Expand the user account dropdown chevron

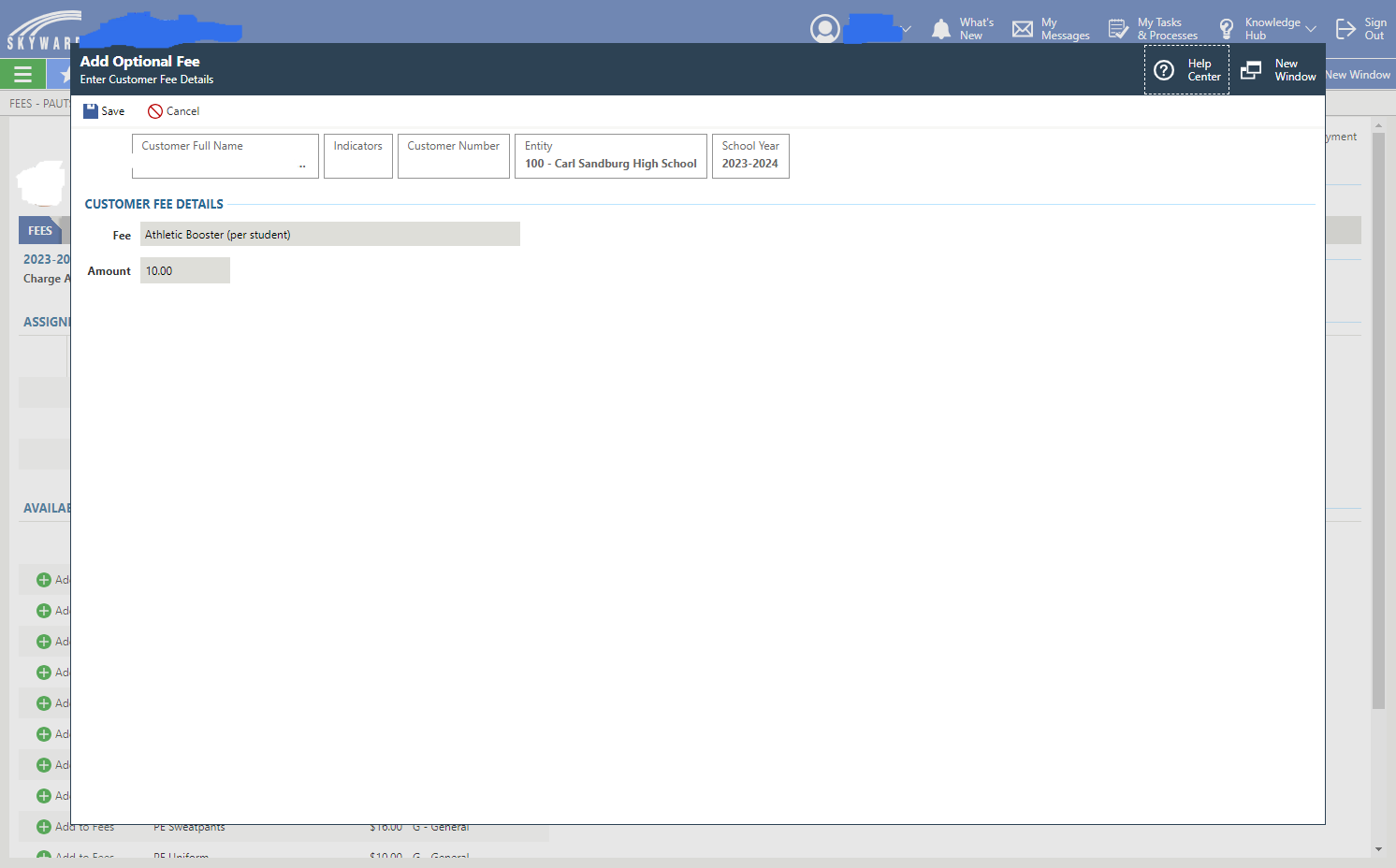[906, 29]
